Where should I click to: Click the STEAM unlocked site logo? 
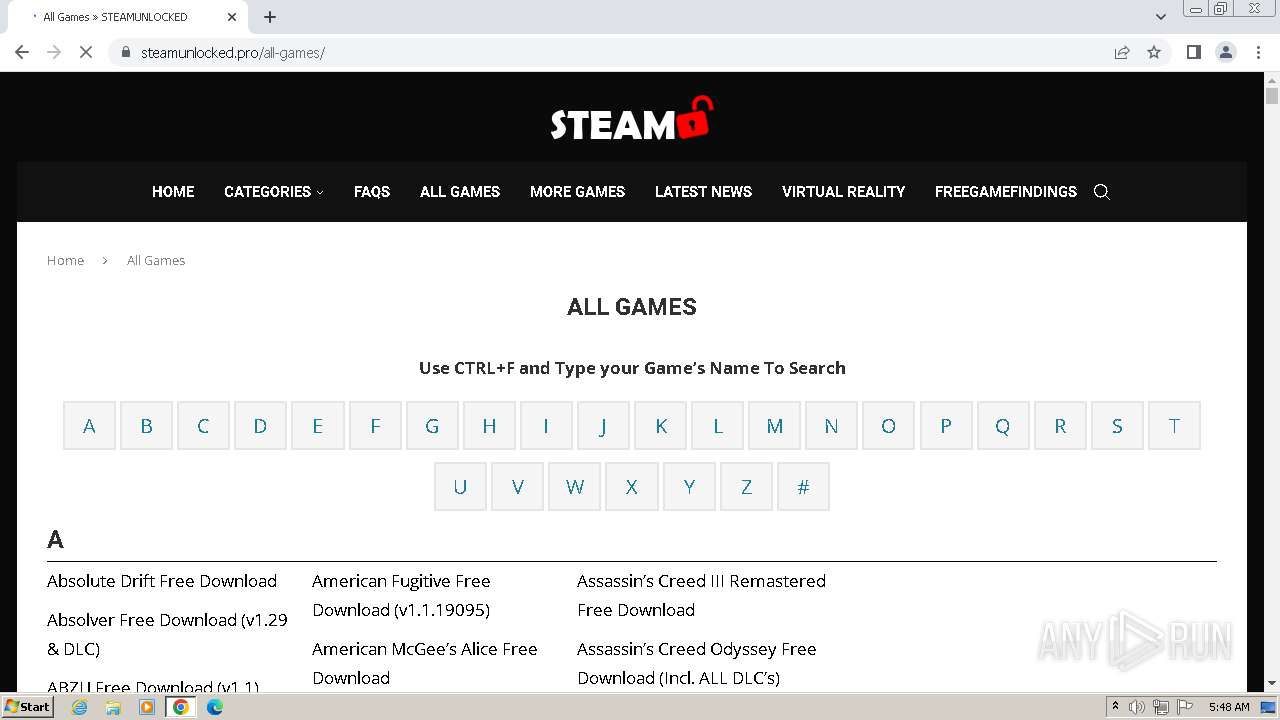pos(632,119)
